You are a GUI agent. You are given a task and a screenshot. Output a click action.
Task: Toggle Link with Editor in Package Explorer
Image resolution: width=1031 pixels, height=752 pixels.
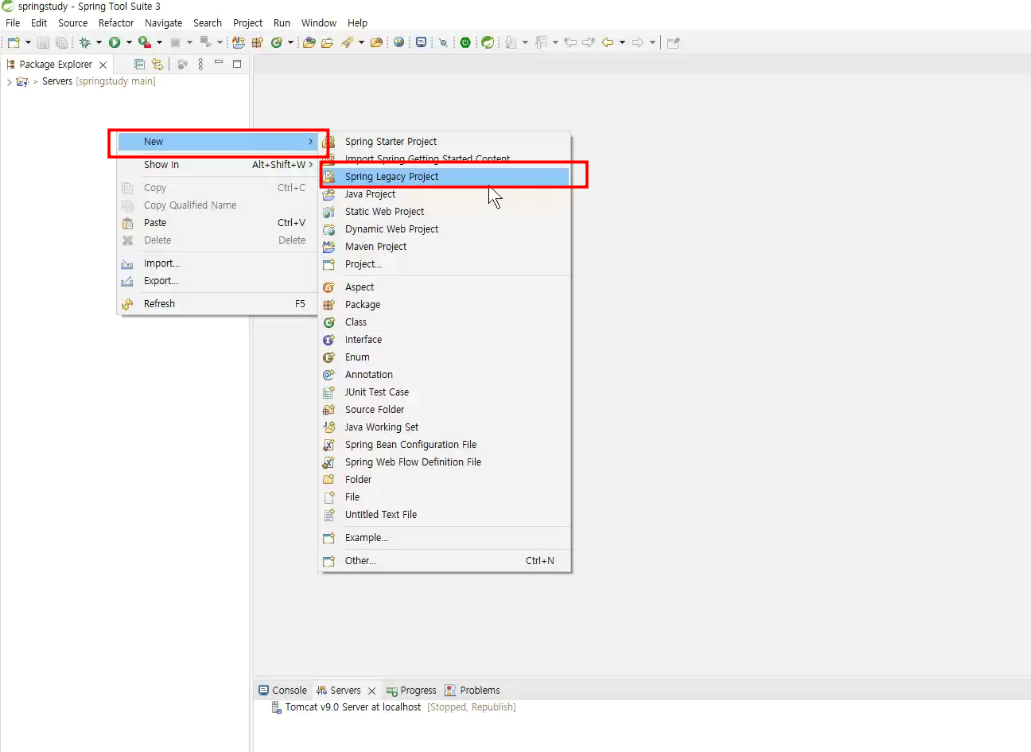(157, 64)
